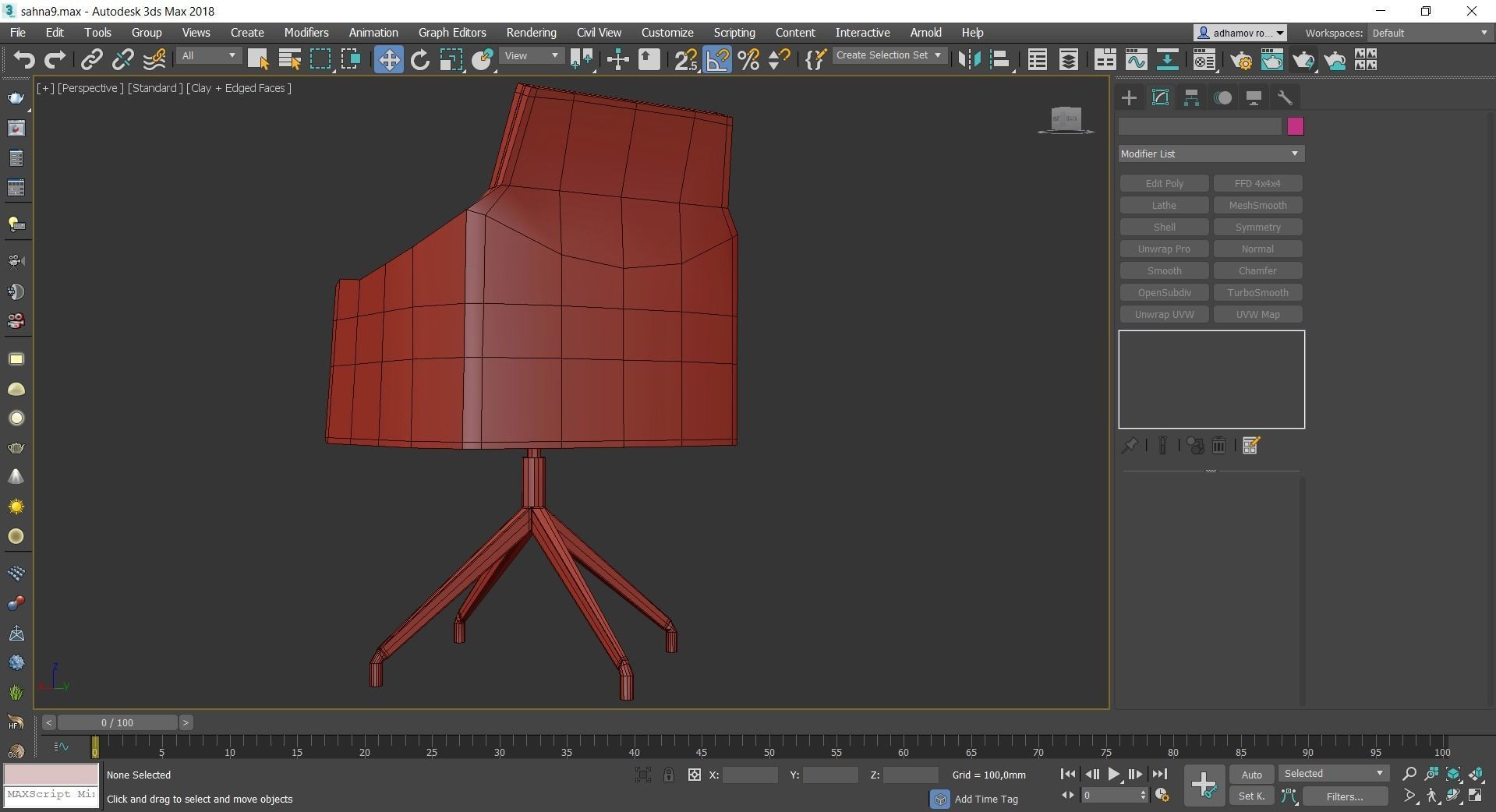1496x812 pixels.
Task: Switch to Hierarchy command panel tab
Action: 1191,97
